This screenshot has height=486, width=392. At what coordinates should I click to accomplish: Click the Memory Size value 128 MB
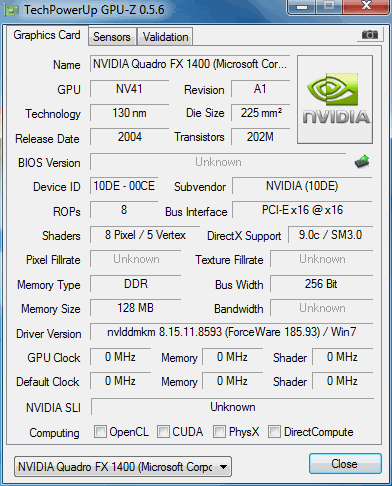coord(136,308)
